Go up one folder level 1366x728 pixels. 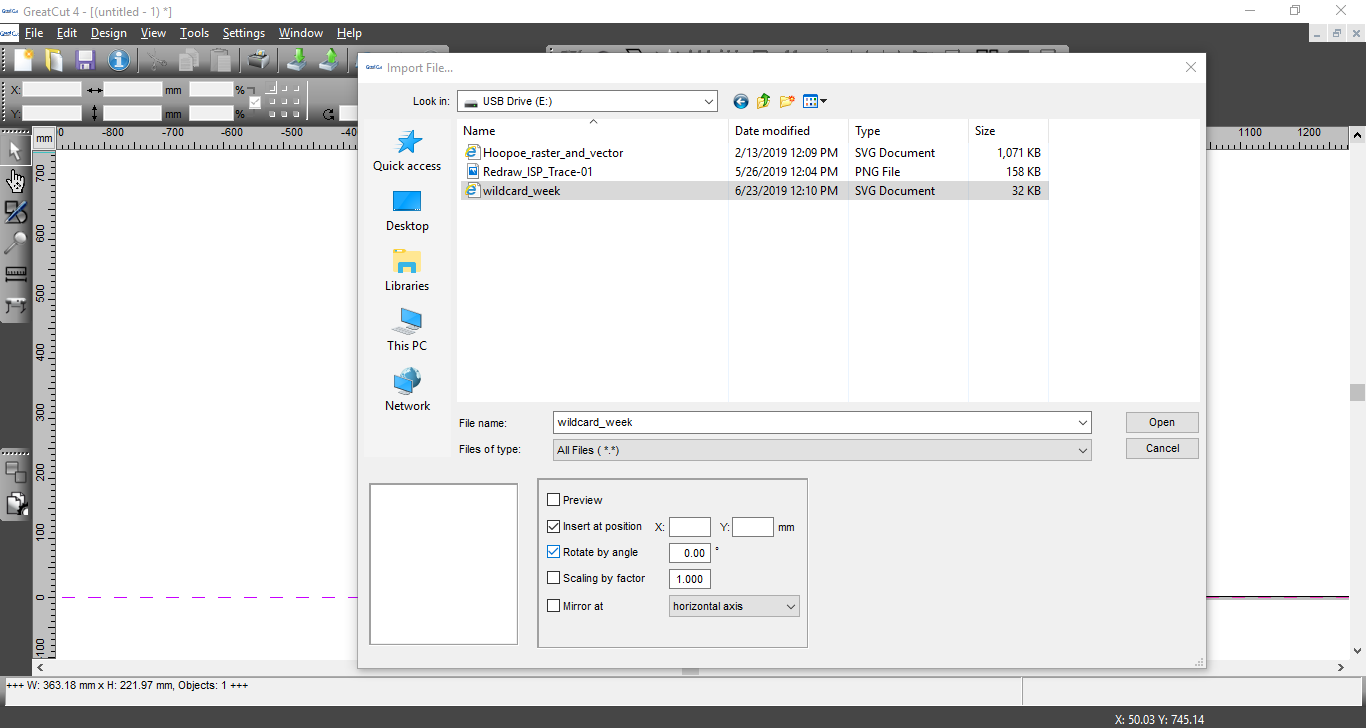[x=764, y=101]
